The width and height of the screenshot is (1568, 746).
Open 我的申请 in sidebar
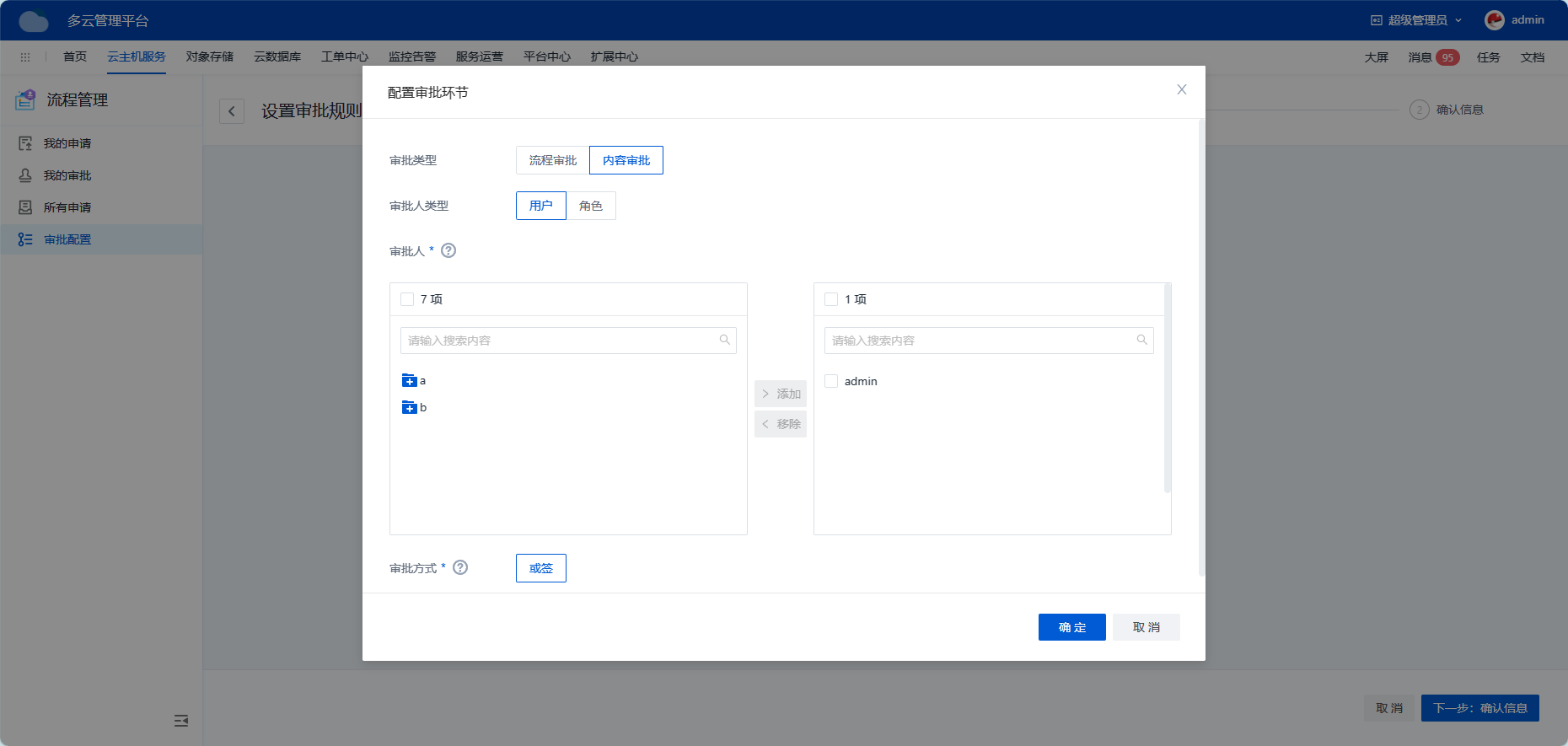tap(101, 143)
